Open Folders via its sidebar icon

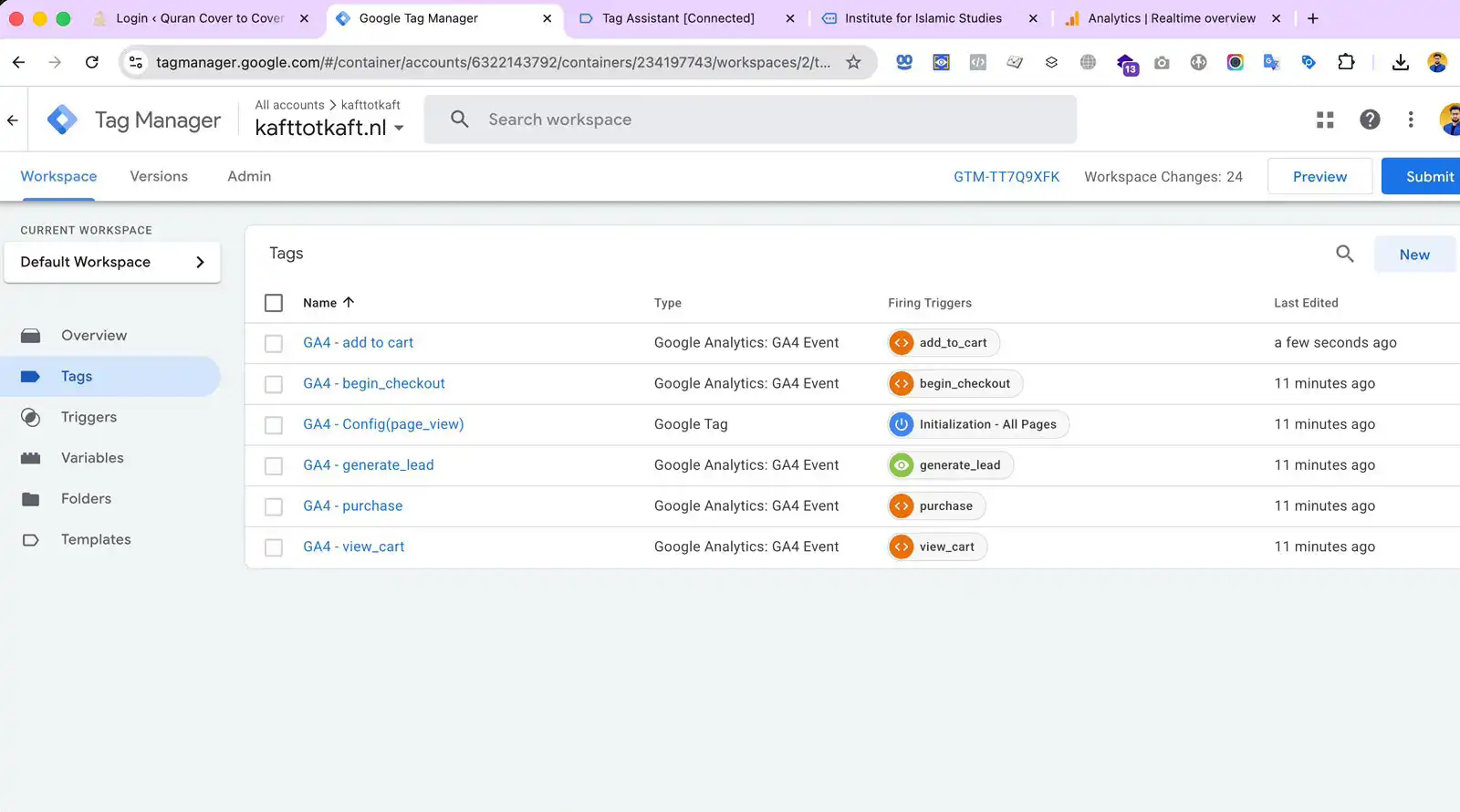point(31,499)
